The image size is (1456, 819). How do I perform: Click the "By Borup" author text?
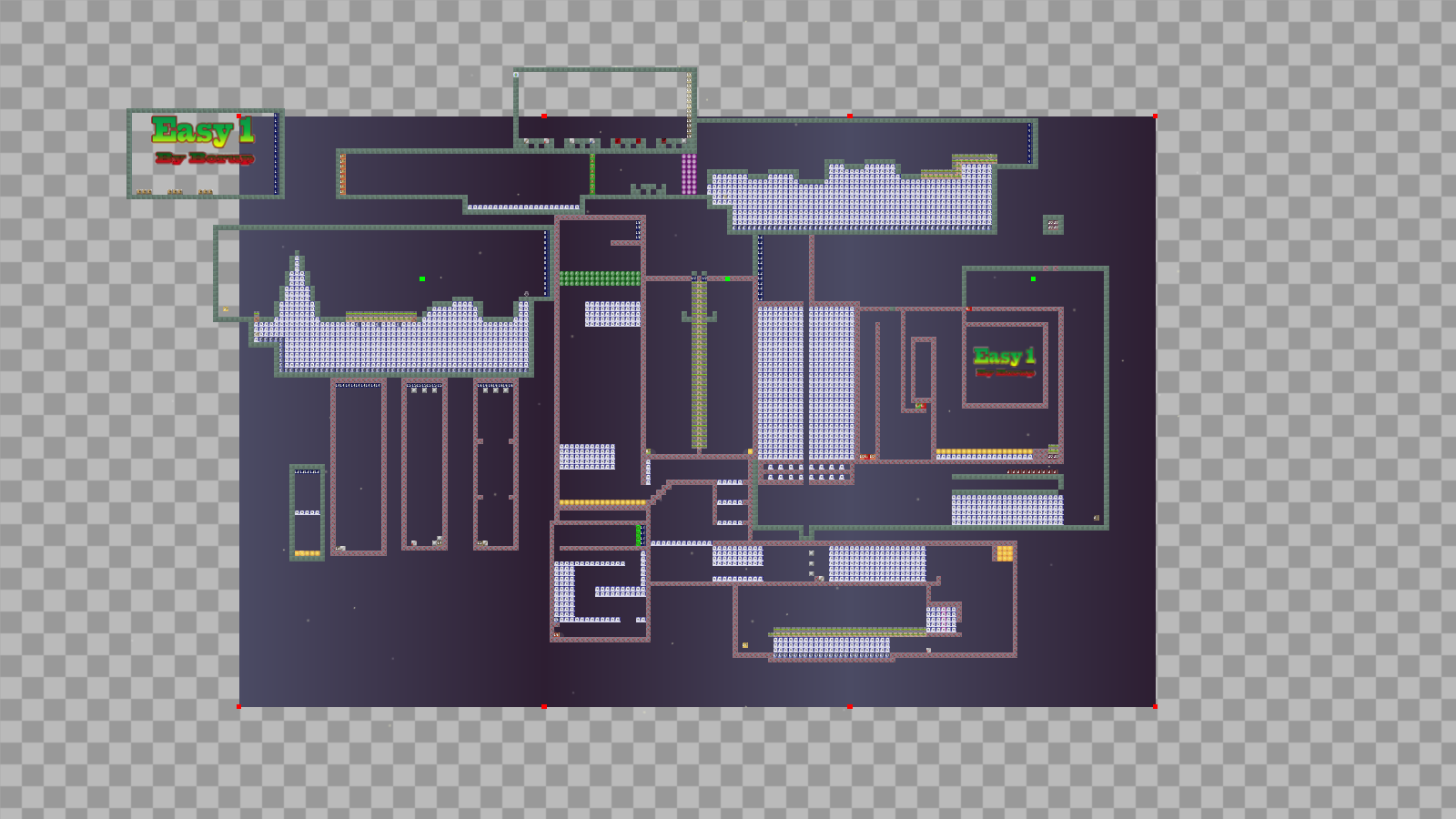204,158
